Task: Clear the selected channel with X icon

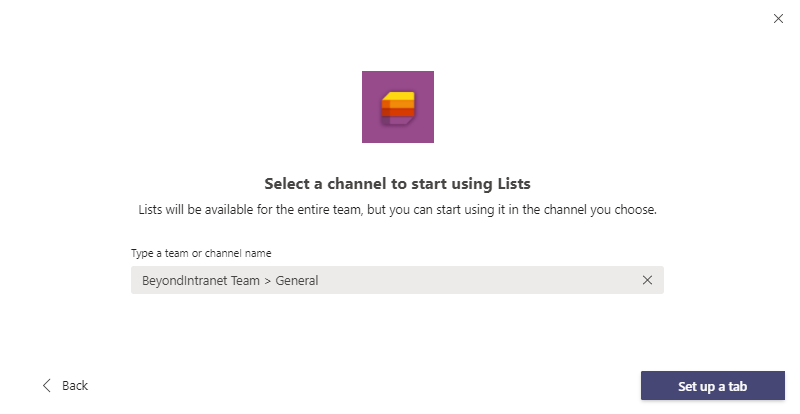Action: (647, 280)
